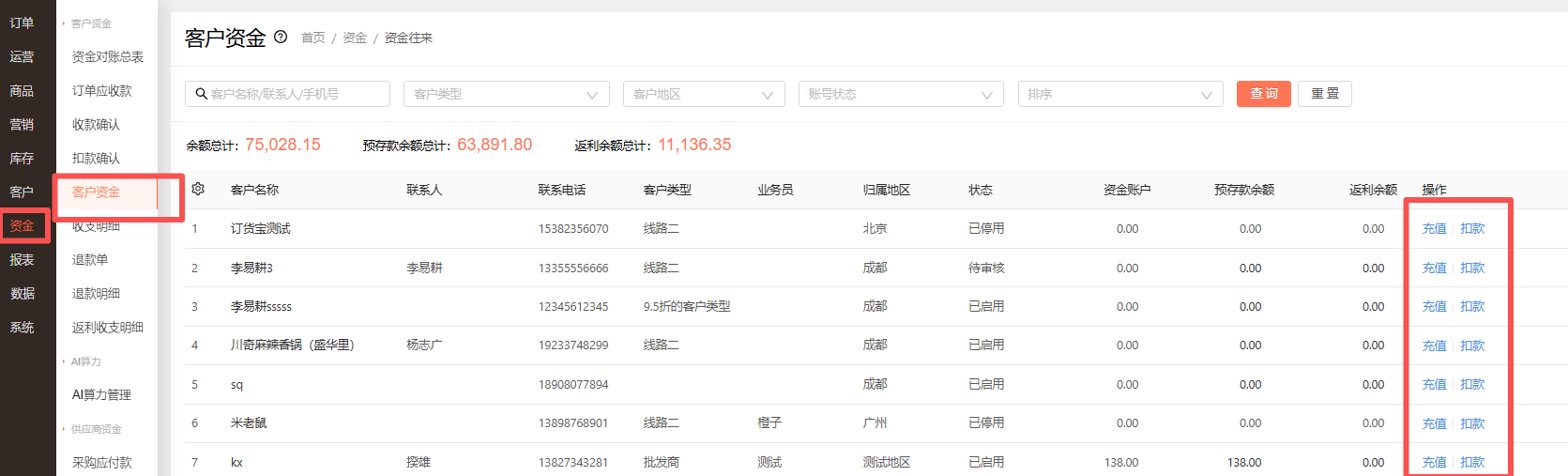The image size is (1568, 476).
Task: Click customer name 订货宝测试
Action: click(x=261, y=229)
